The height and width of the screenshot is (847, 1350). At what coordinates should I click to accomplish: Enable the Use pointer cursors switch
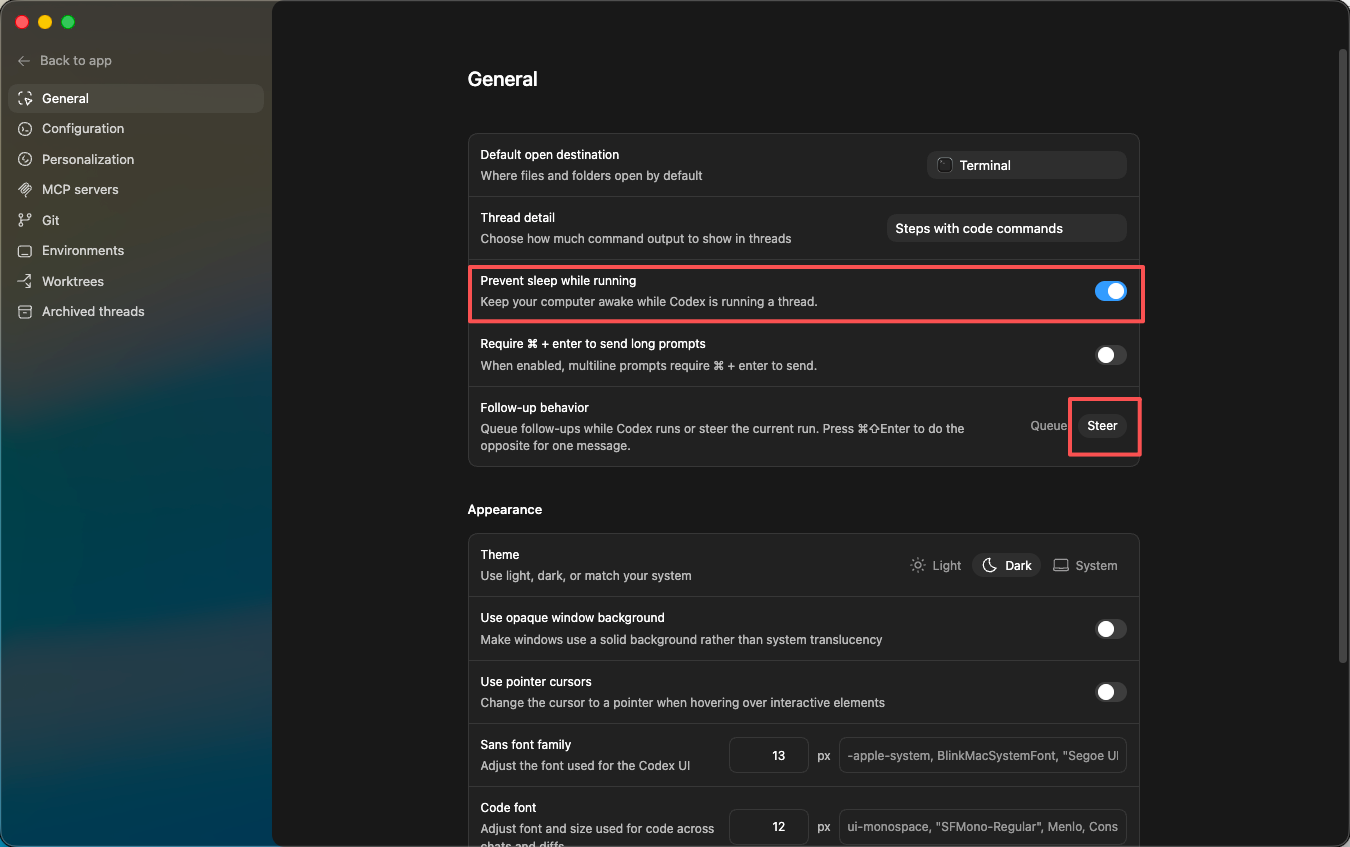tap(1110, 692)
